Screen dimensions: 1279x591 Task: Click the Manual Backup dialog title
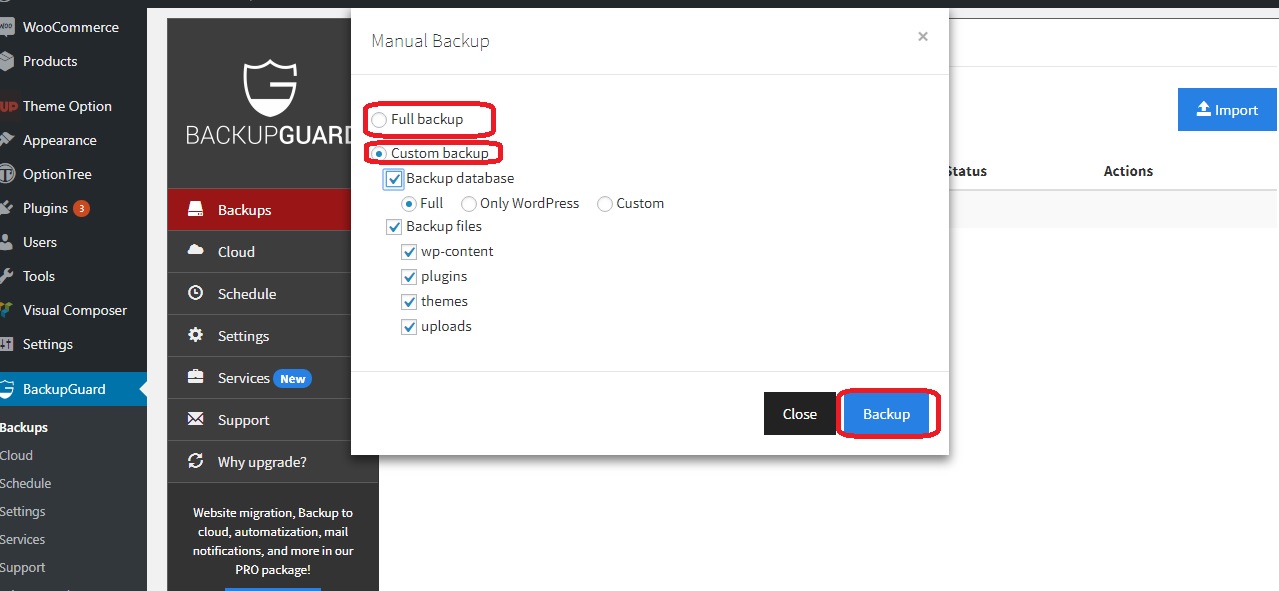(x=430, y=41)
